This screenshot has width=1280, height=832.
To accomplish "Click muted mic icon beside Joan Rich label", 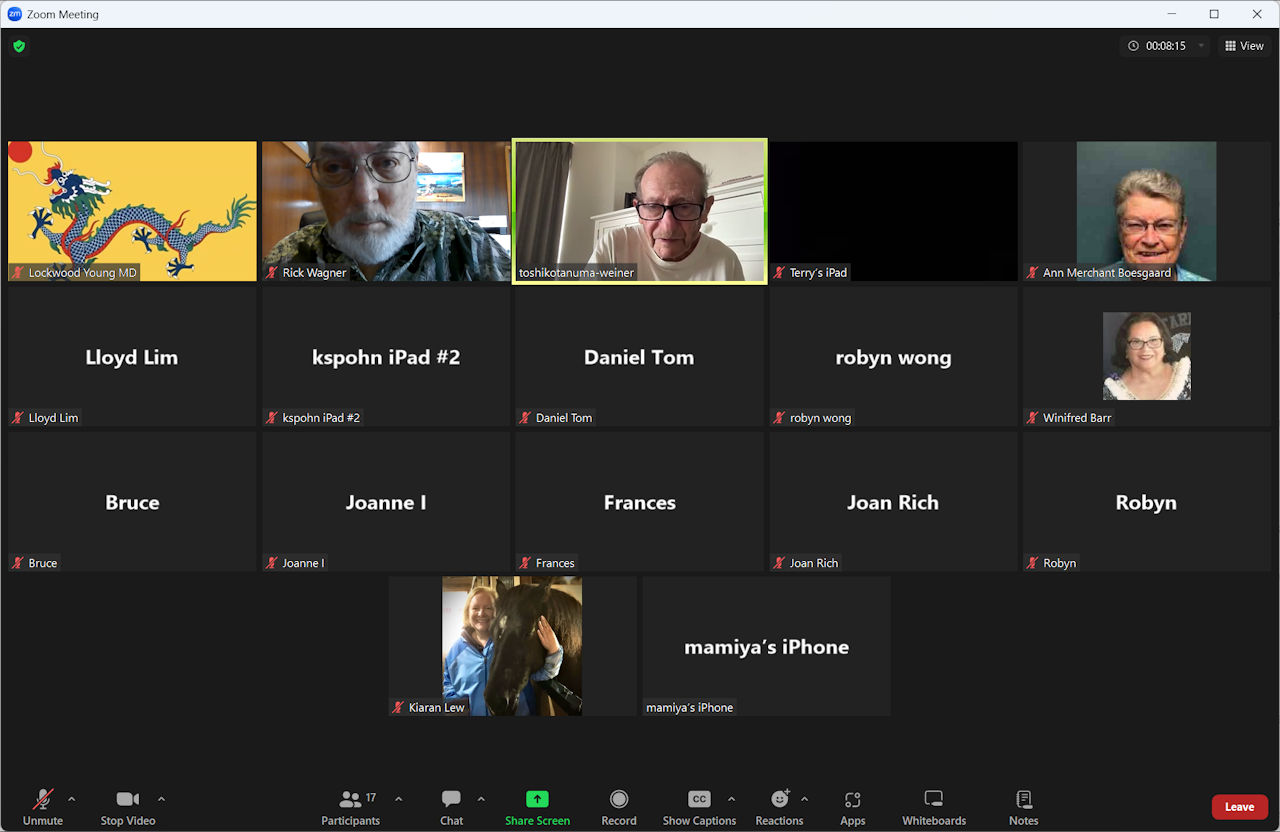I will pos(780,563).
